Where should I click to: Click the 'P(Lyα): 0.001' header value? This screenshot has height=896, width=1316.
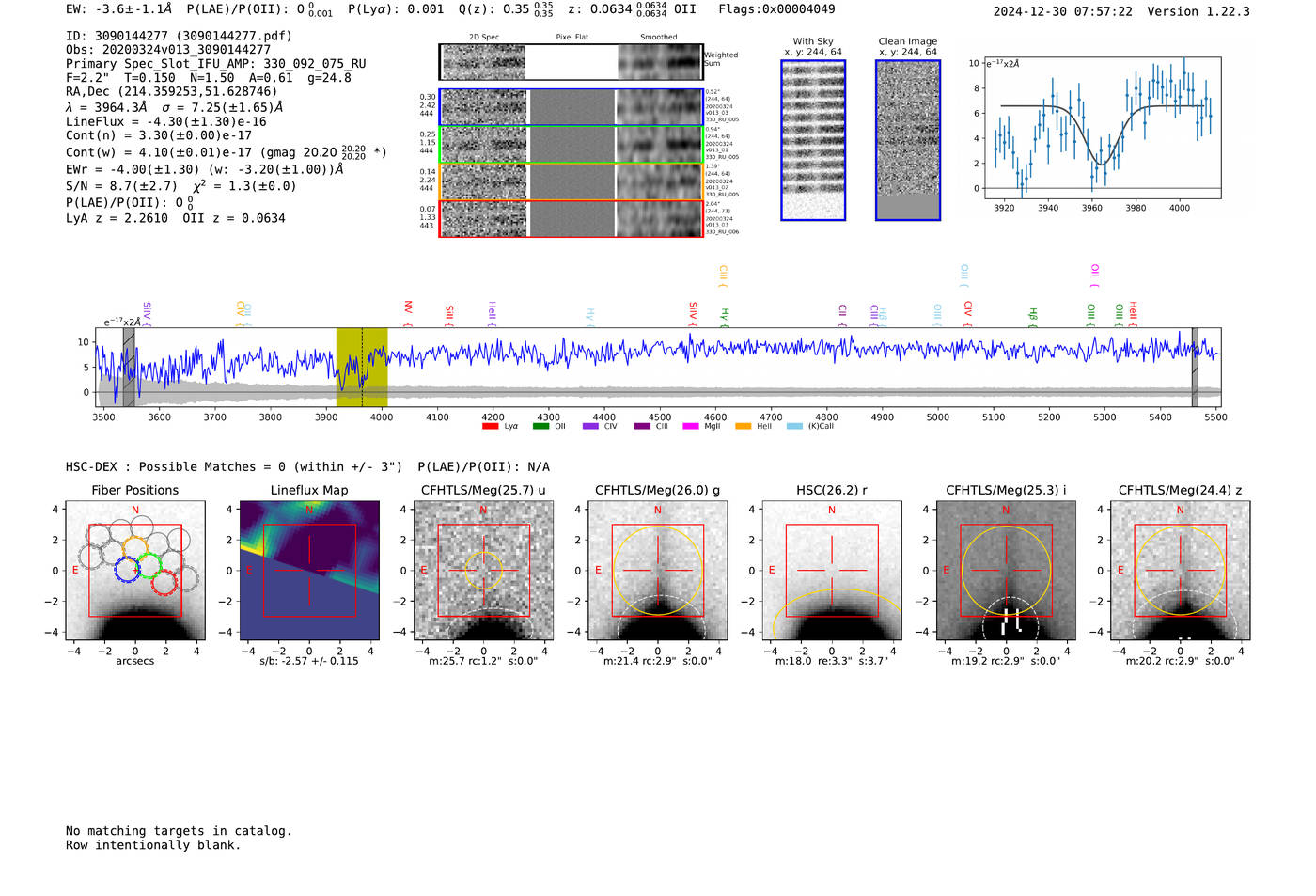(396, 9)
